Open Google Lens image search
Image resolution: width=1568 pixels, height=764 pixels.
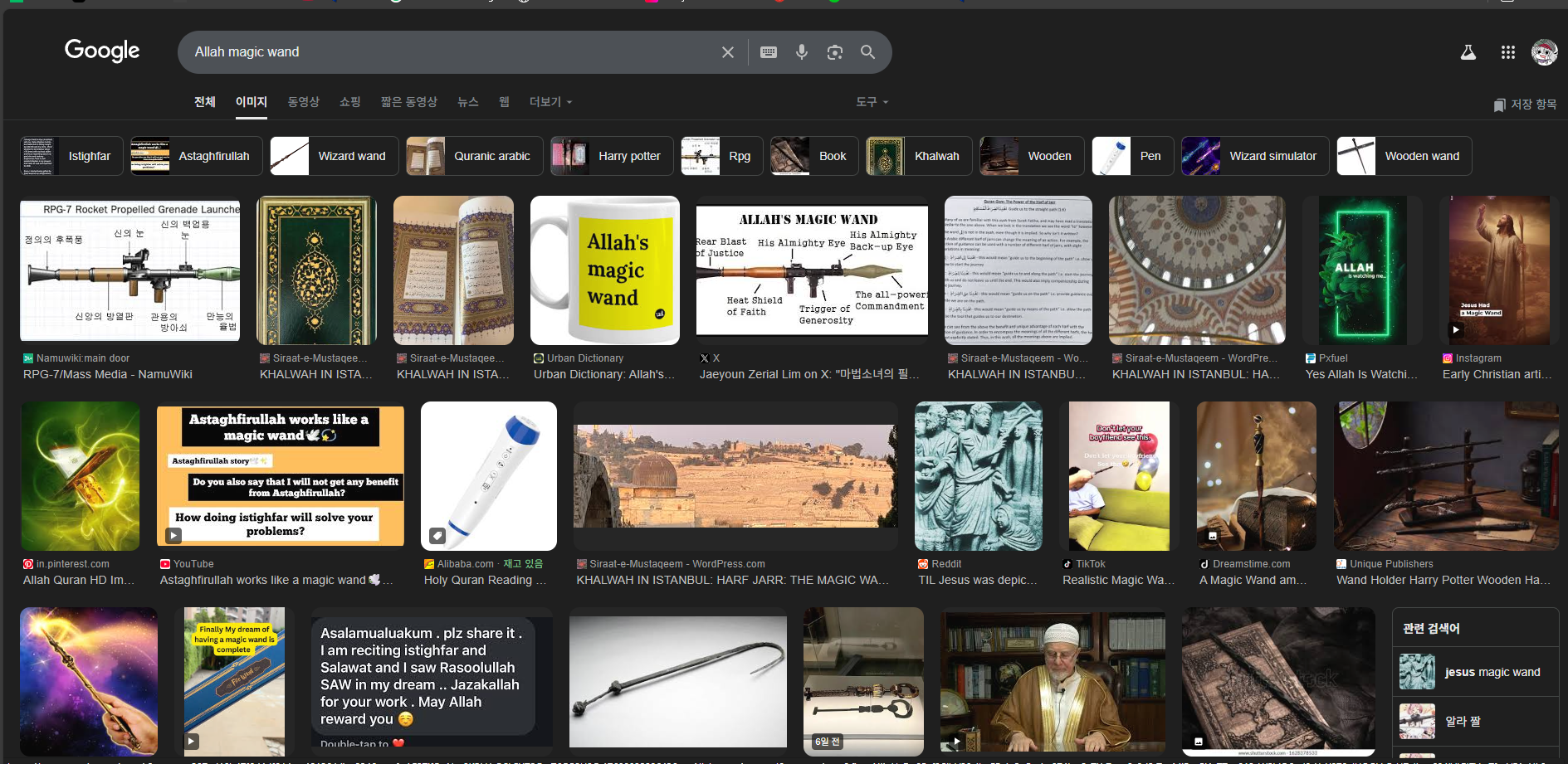click(x=834, y=52)
